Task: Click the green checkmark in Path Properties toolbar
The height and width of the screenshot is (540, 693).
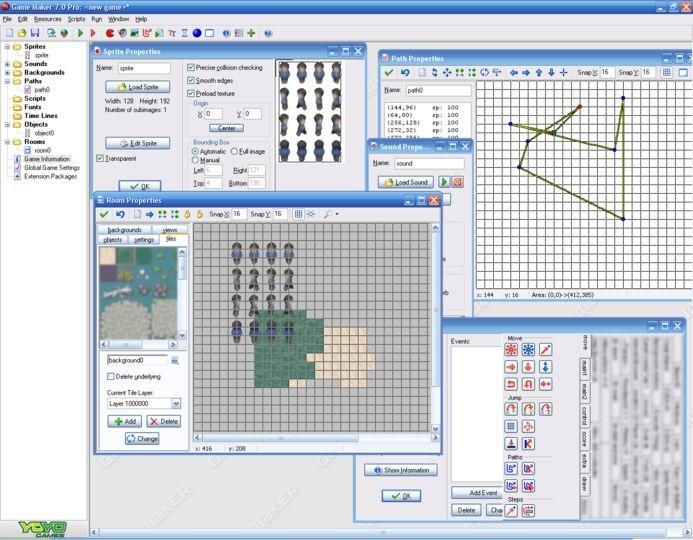Action: click(388, 73)
